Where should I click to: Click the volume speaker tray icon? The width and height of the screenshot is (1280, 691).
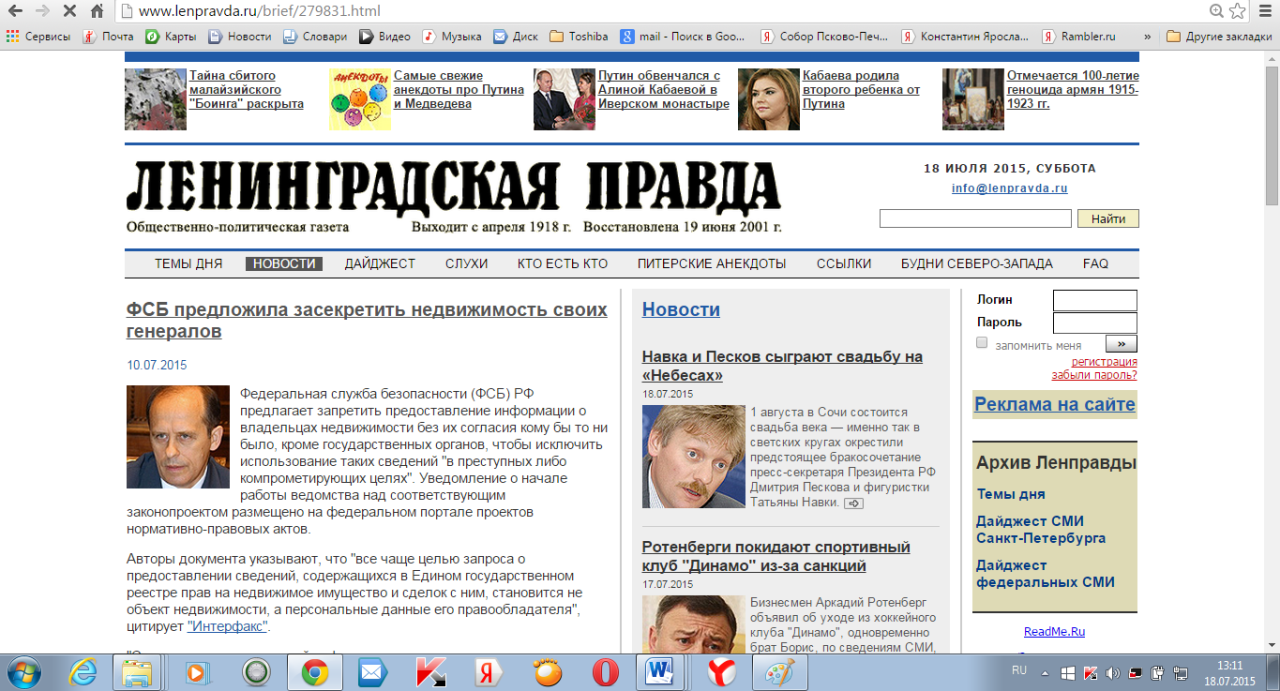pyautogui.click(x=1113, y=672)
